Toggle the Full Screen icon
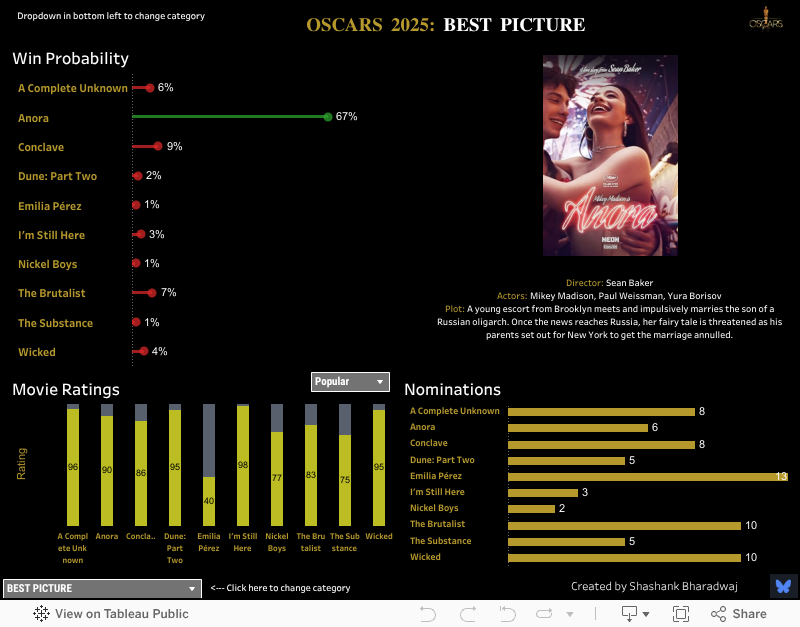Viewport: 800px width, 627px height. [x=681, y=614]
